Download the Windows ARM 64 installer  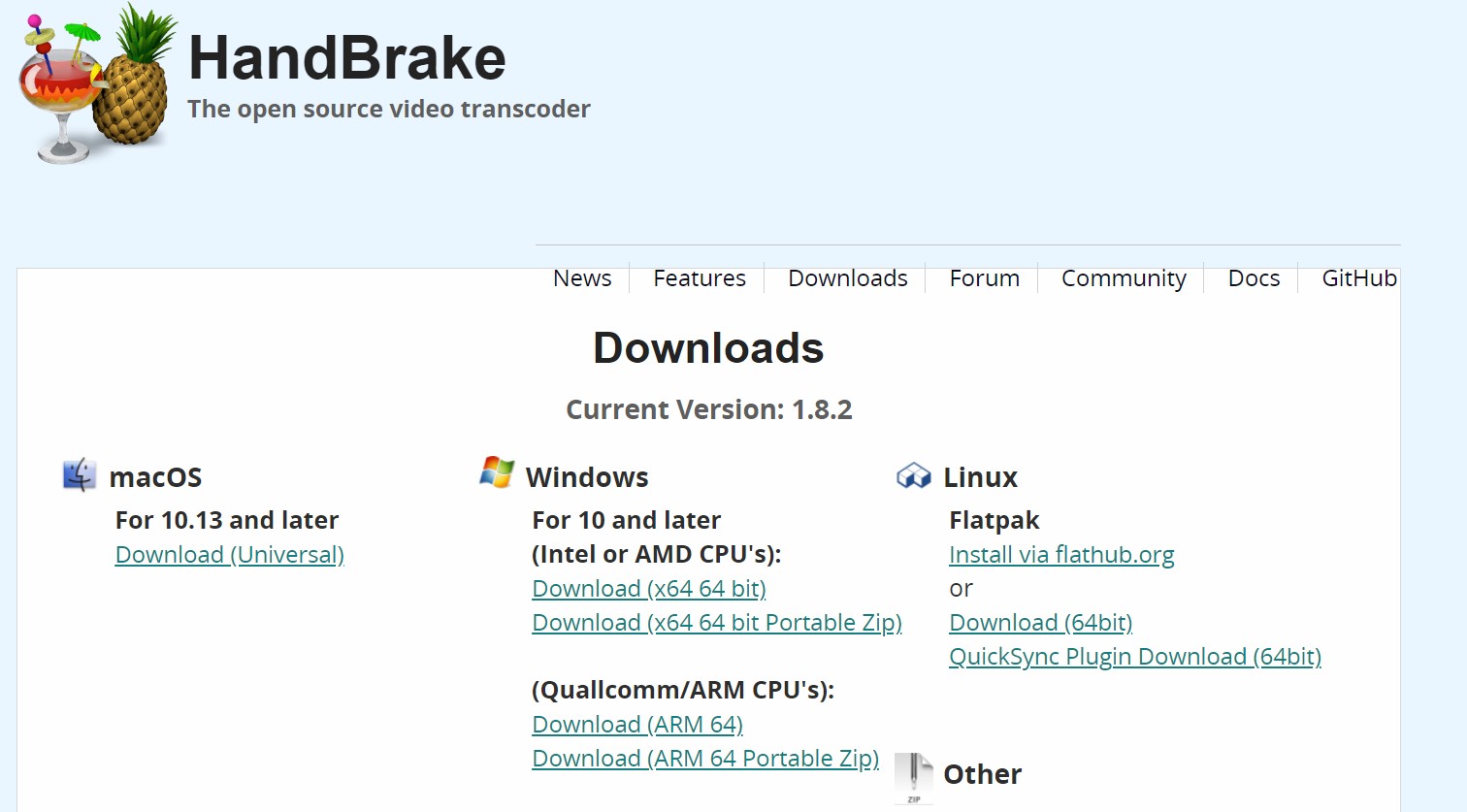pos(637,725)
